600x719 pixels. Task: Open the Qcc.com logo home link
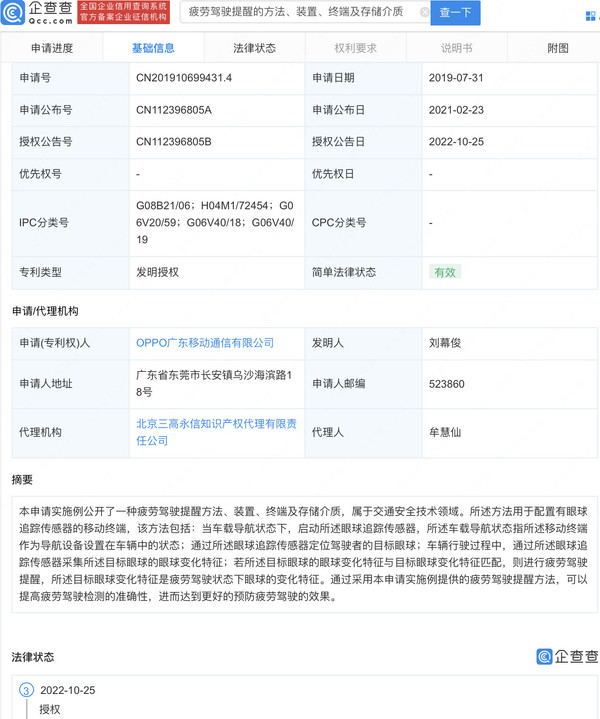[37, 12]
